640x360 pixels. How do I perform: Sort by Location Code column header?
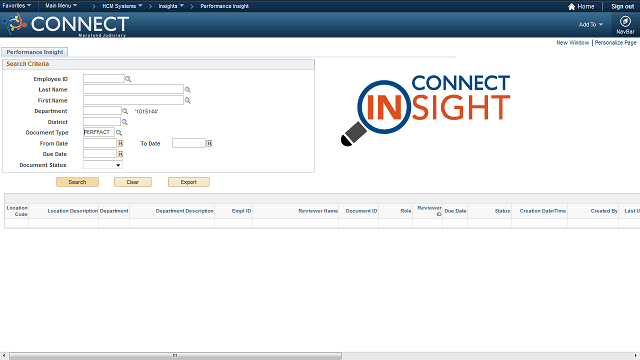click(17, 211)
